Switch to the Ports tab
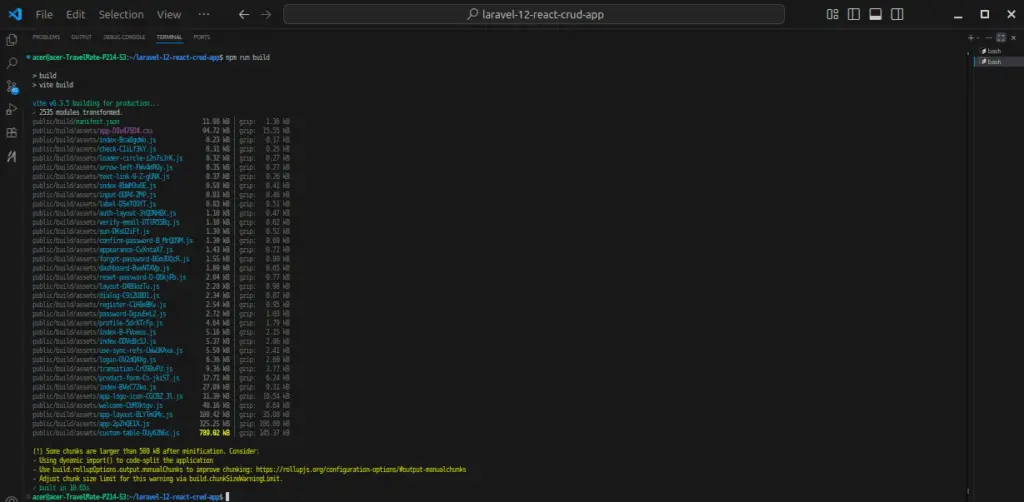The image size is (1024, 502). coord(202,37)
